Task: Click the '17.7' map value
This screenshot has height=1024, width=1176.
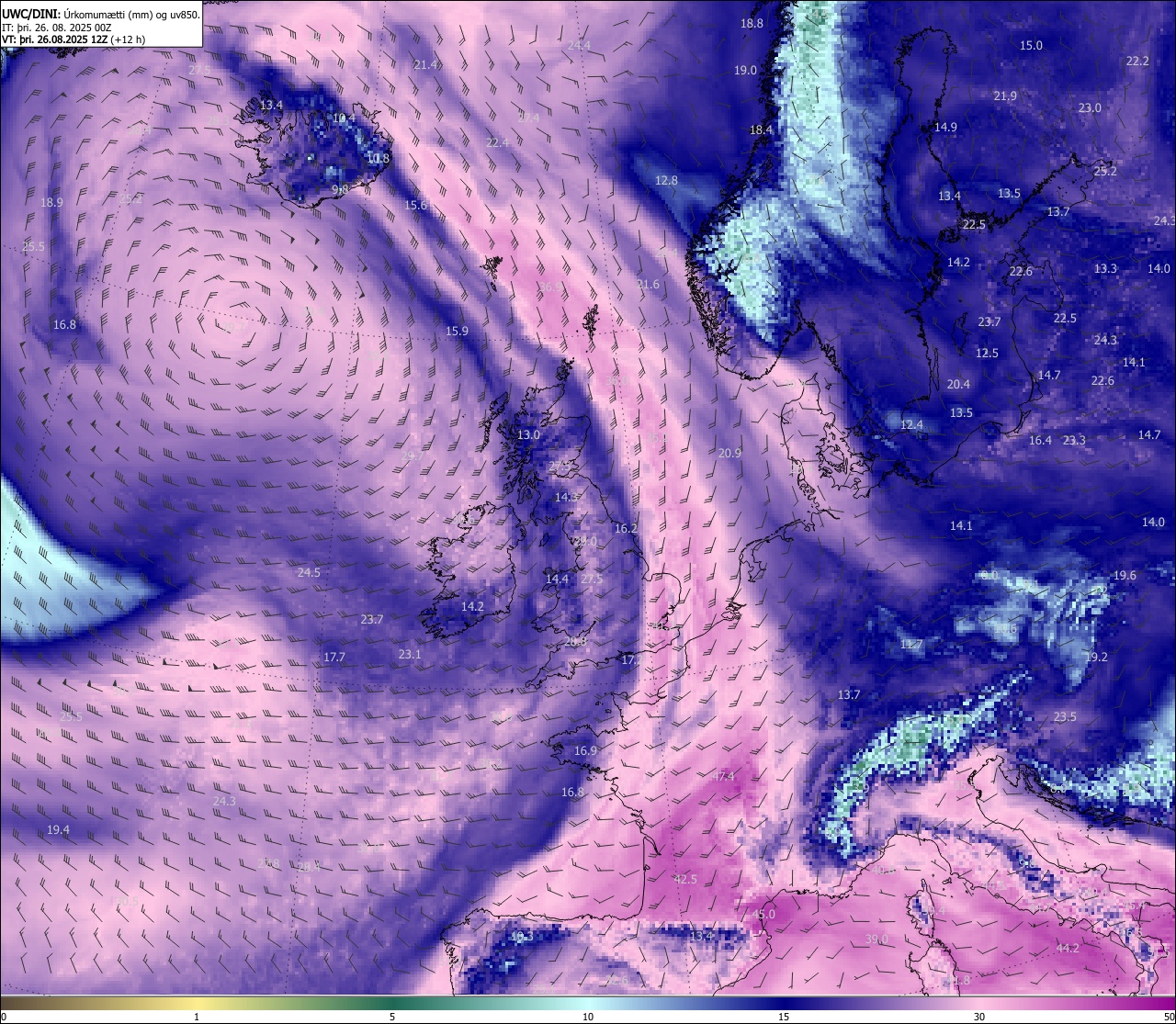Action: point(334,658)
